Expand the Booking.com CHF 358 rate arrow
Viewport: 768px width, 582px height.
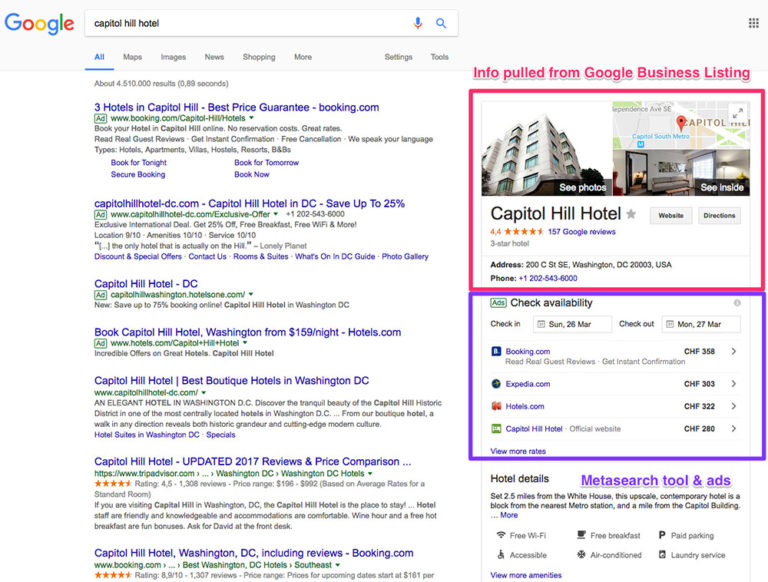pos(734,352)
